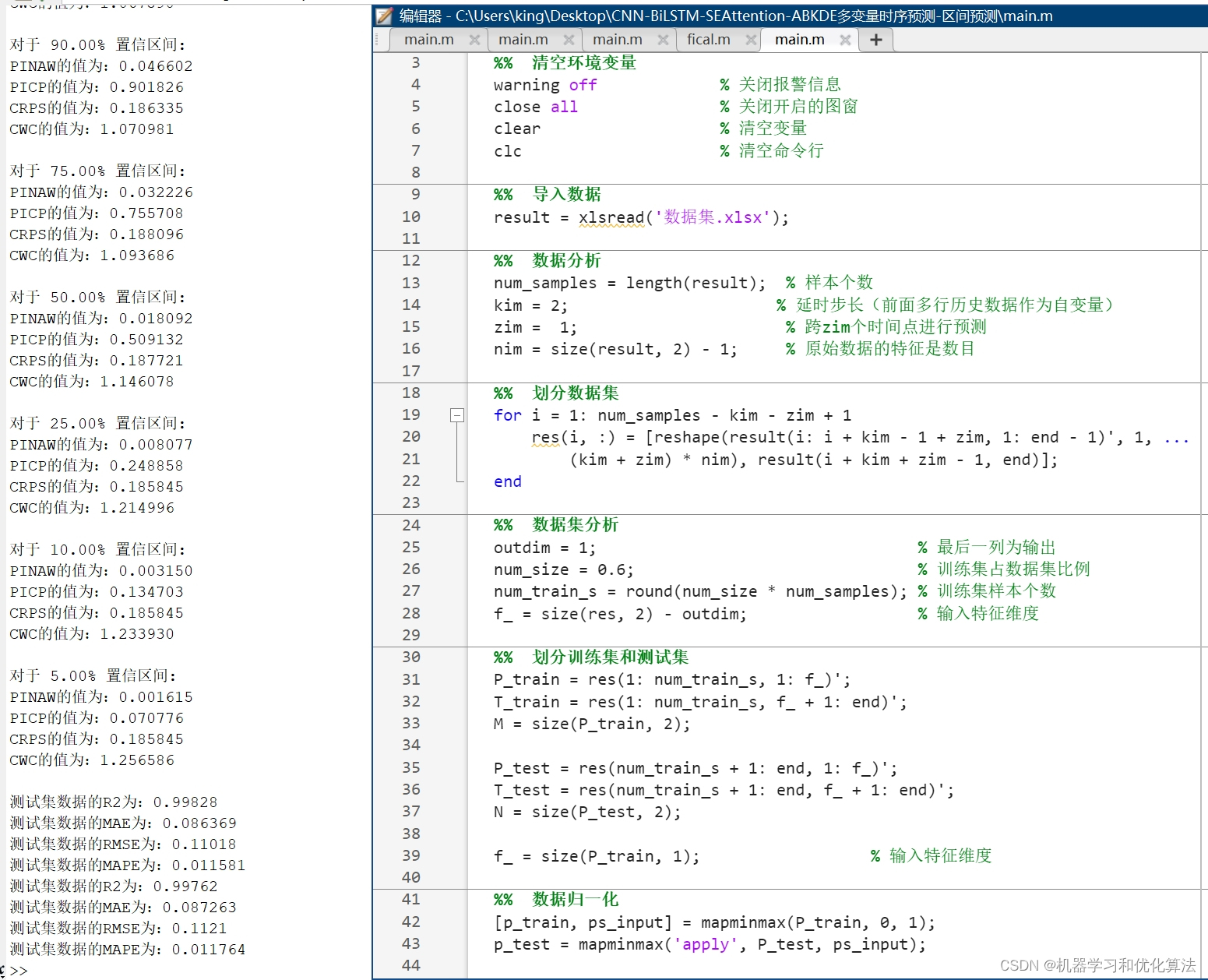Click '测试集数据的RMSE为: 0.11018' output line
1208x980 pixels.
[123, 844]
